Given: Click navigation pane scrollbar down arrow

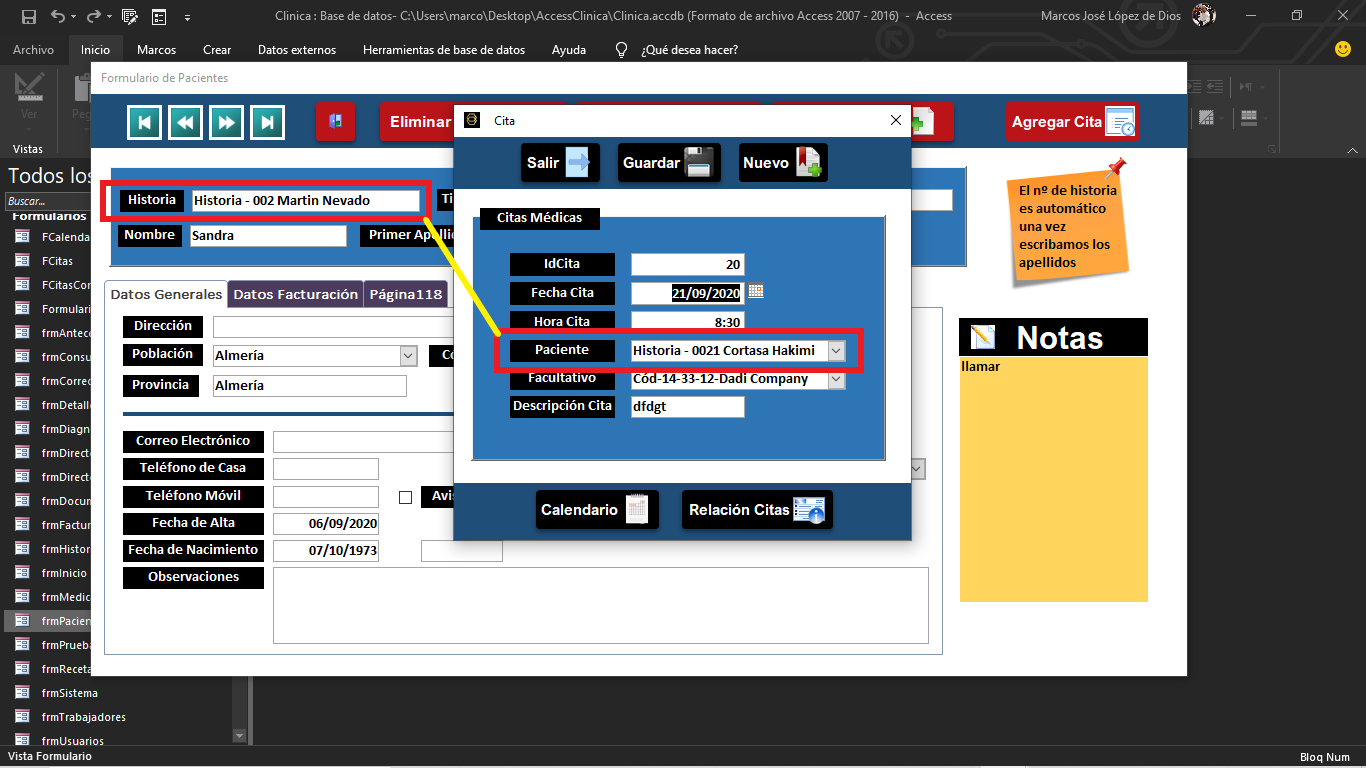Looking at the screenshot, I should tap(239, 735).
